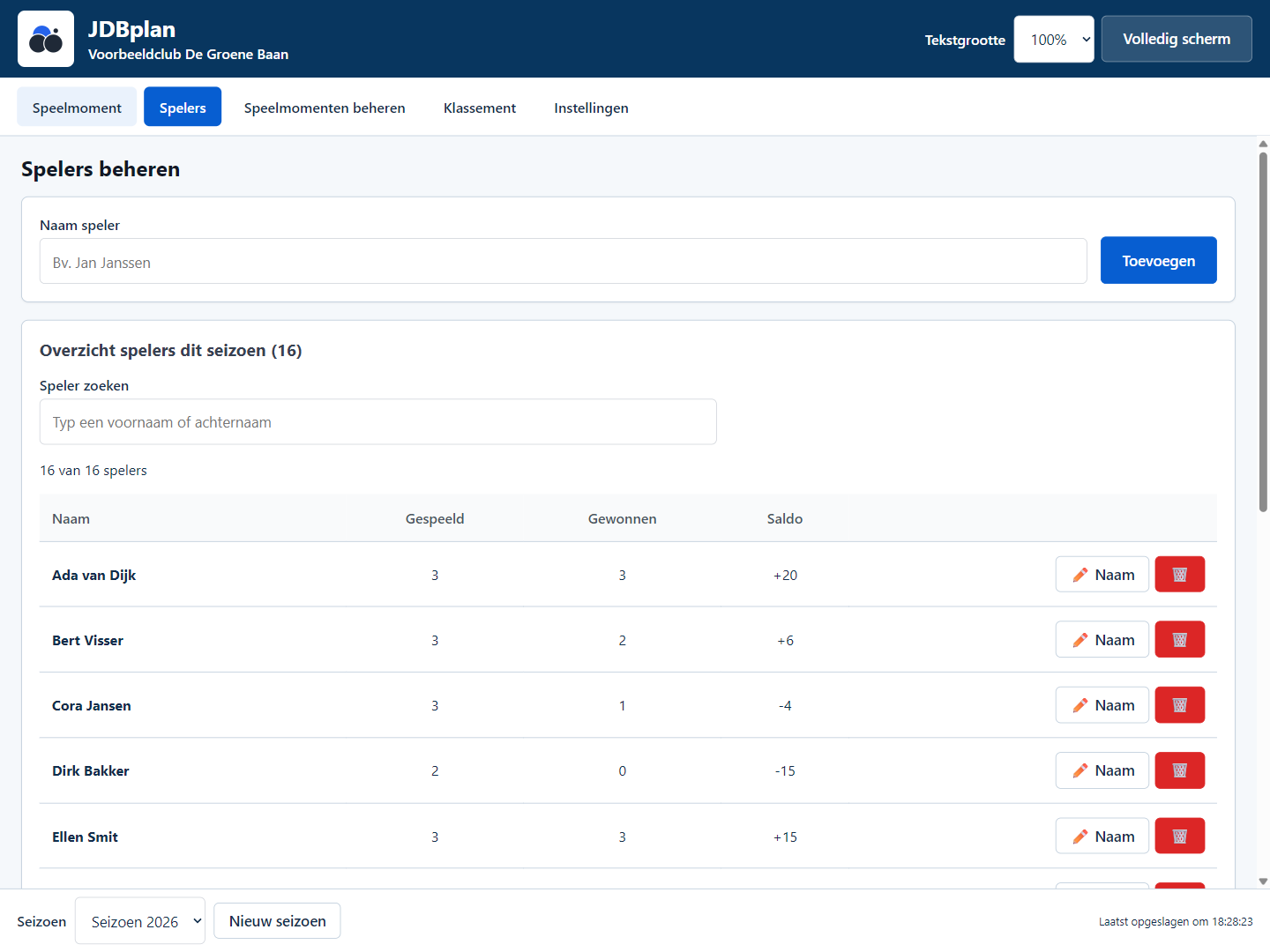Open the Tekstgrootte 100% dropdown
This screenshot has width=1270, height=952.
1054,40
